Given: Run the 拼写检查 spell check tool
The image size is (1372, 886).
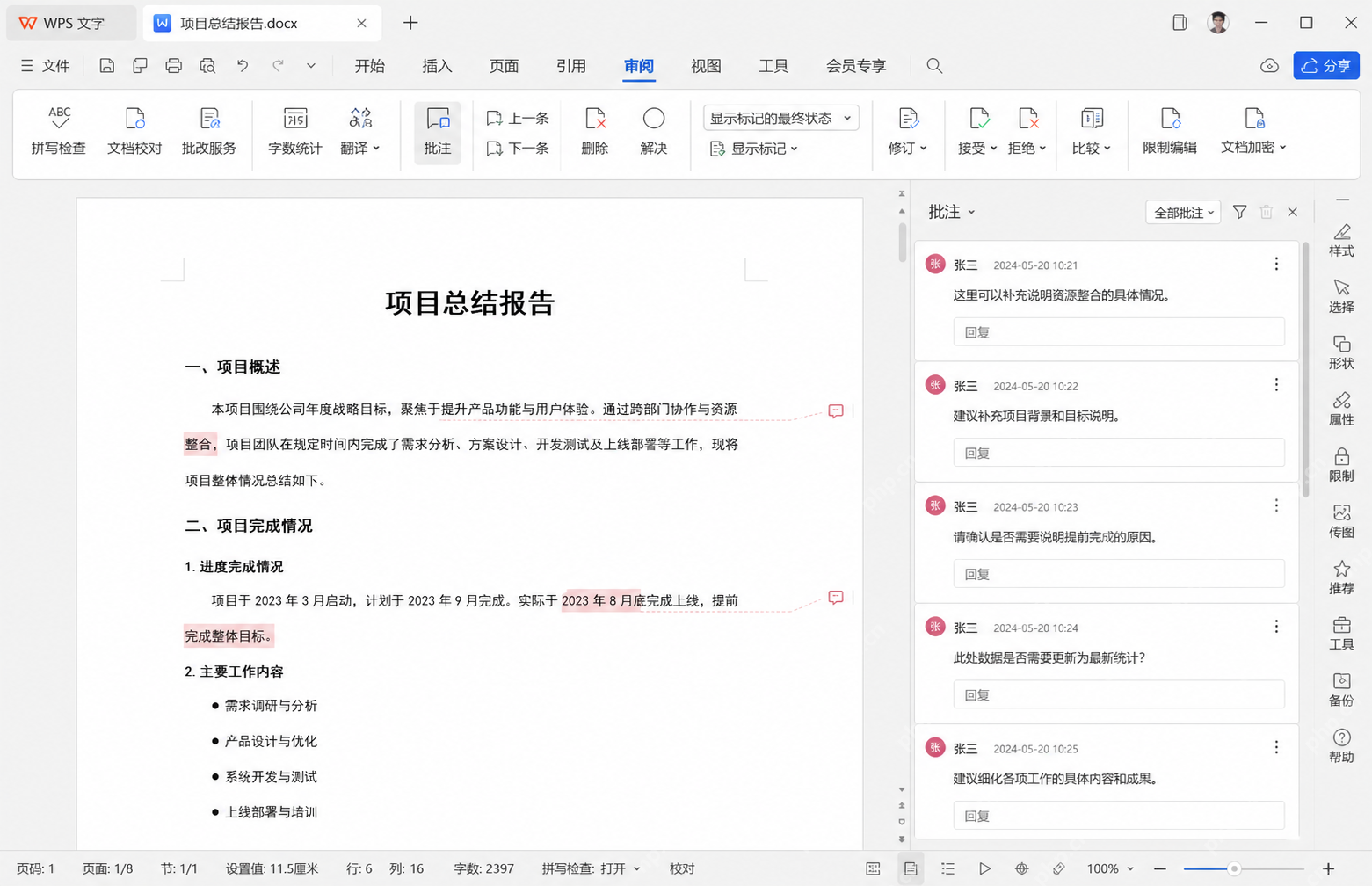Looking at the screenshot, I should [59, 131].
